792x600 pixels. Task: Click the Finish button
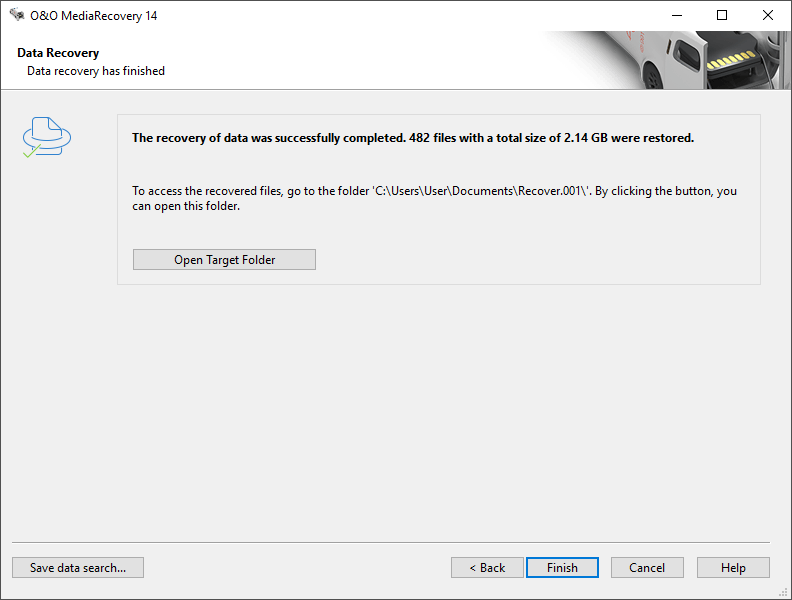tap(562, 568)
